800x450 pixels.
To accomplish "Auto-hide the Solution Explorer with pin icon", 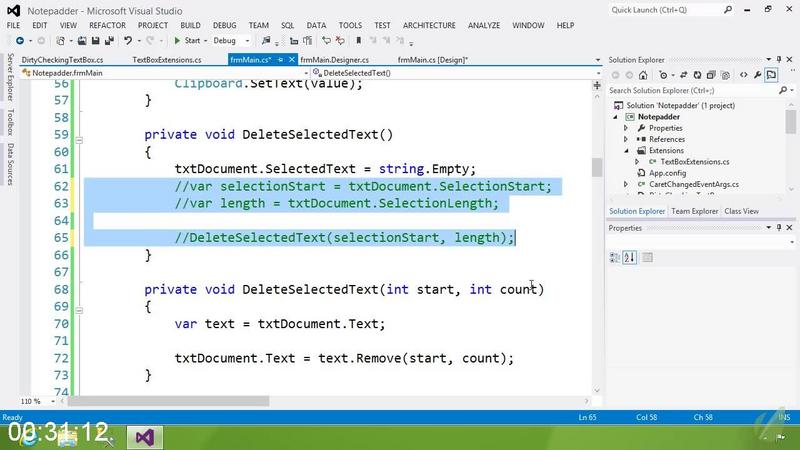I will point(779,60).
